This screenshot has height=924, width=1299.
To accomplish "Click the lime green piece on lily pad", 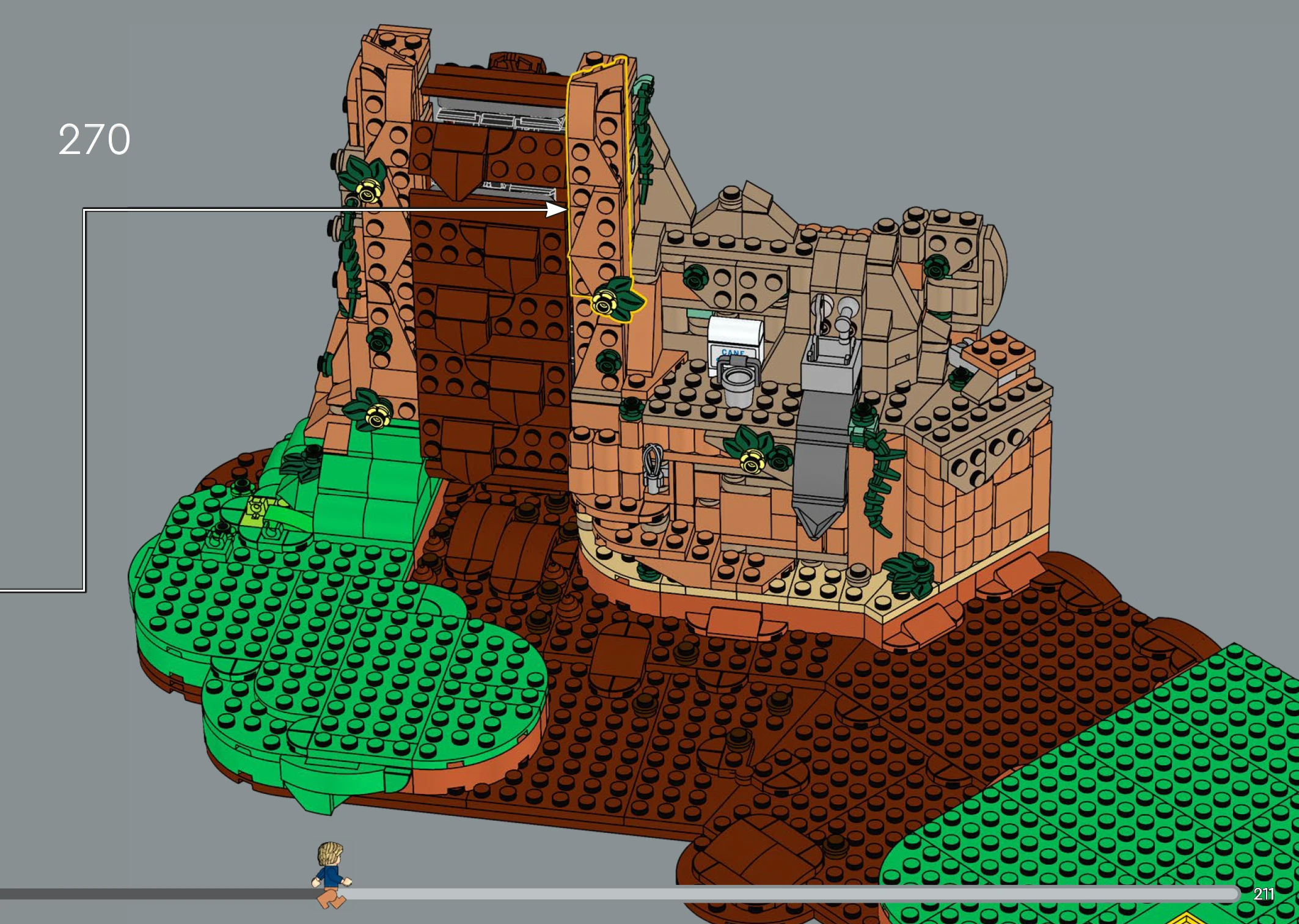I will pyautogui.click(x=255, y=512).
